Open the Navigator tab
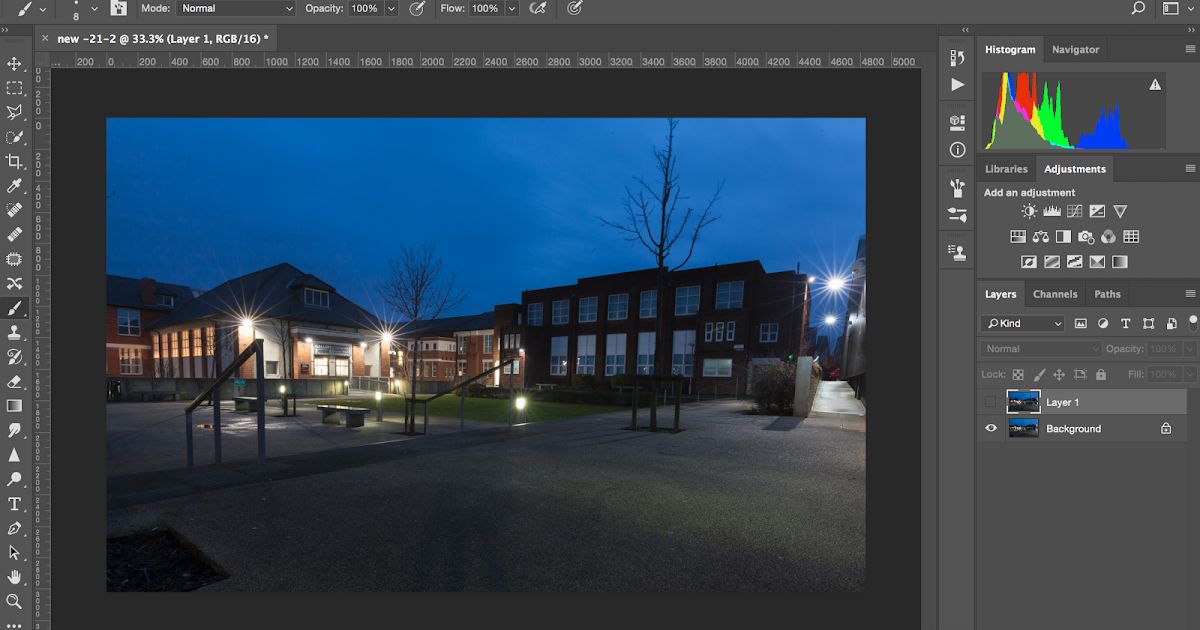Viewport: 1200px width, 630px height. (x=1076, y=48)
